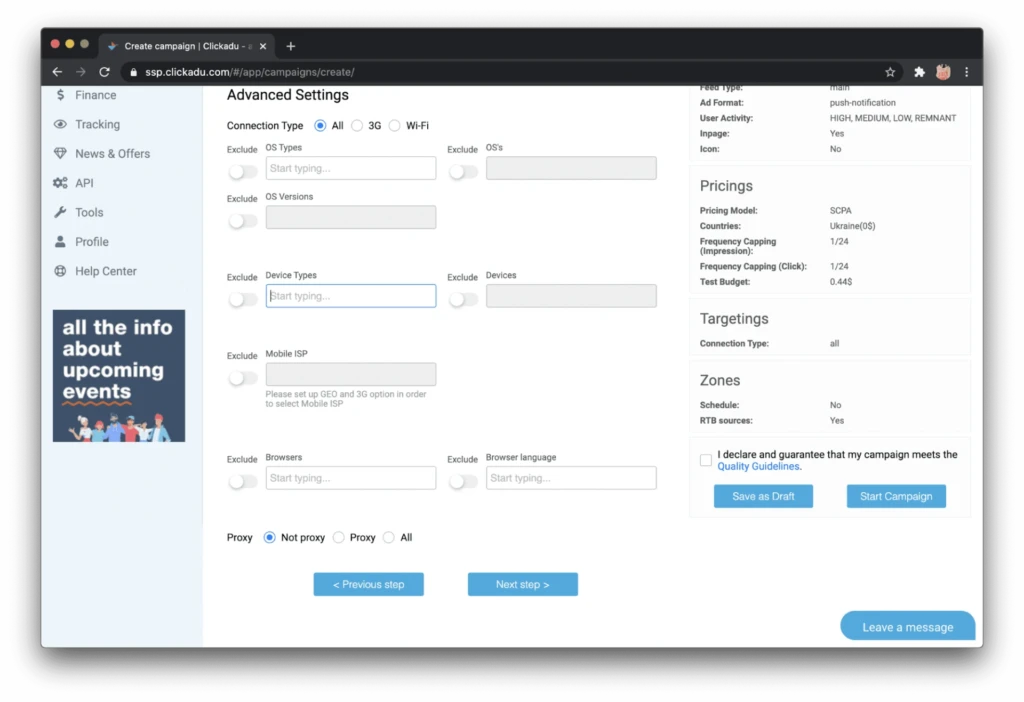This screenshot has height=702, width=1024.
Task: Open the browser extensions puzzle icon
Action: tap(919, 72)
